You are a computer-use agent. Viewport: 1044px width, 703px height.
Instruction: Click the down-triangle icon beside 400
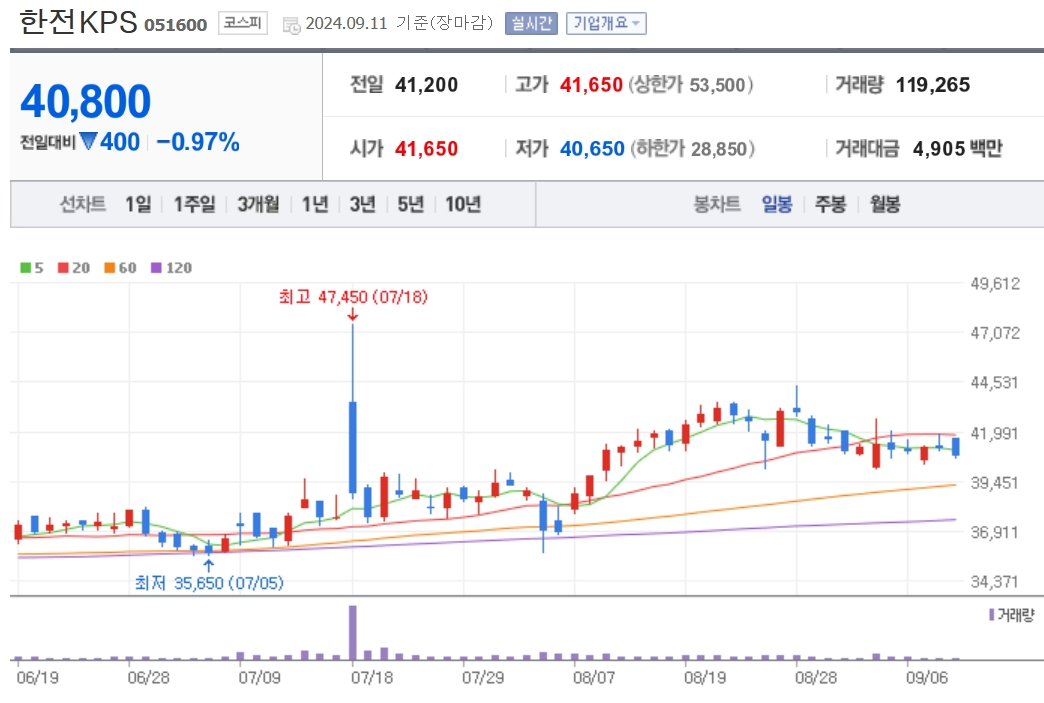89,141
